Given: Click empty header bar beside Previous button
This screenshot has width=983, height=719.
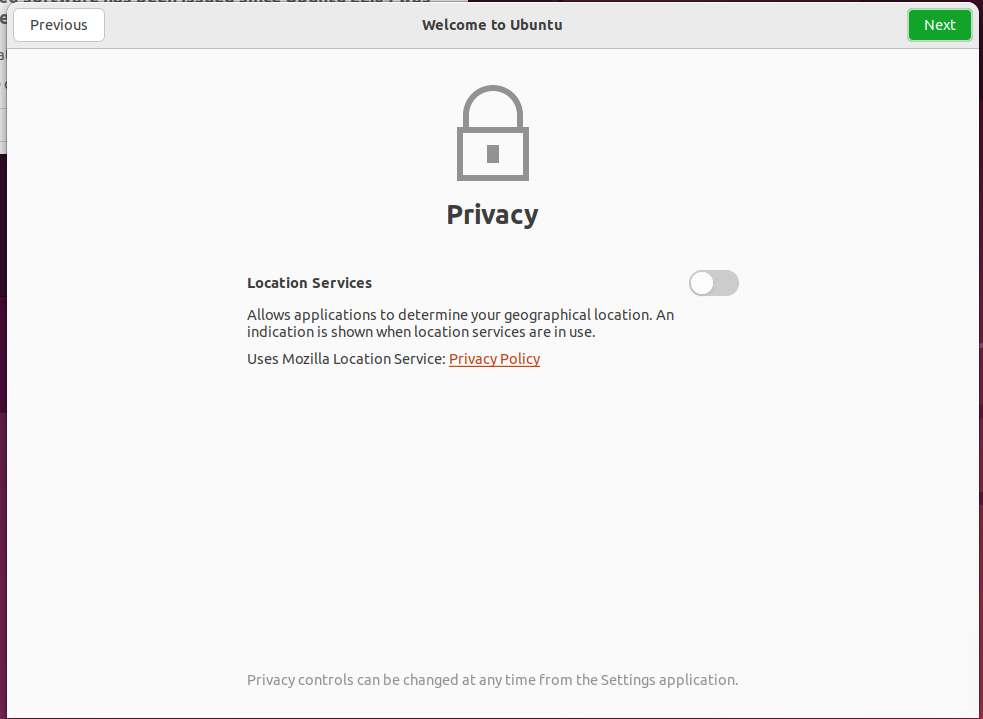Looking at the screenshot, I should pos(251,25).
